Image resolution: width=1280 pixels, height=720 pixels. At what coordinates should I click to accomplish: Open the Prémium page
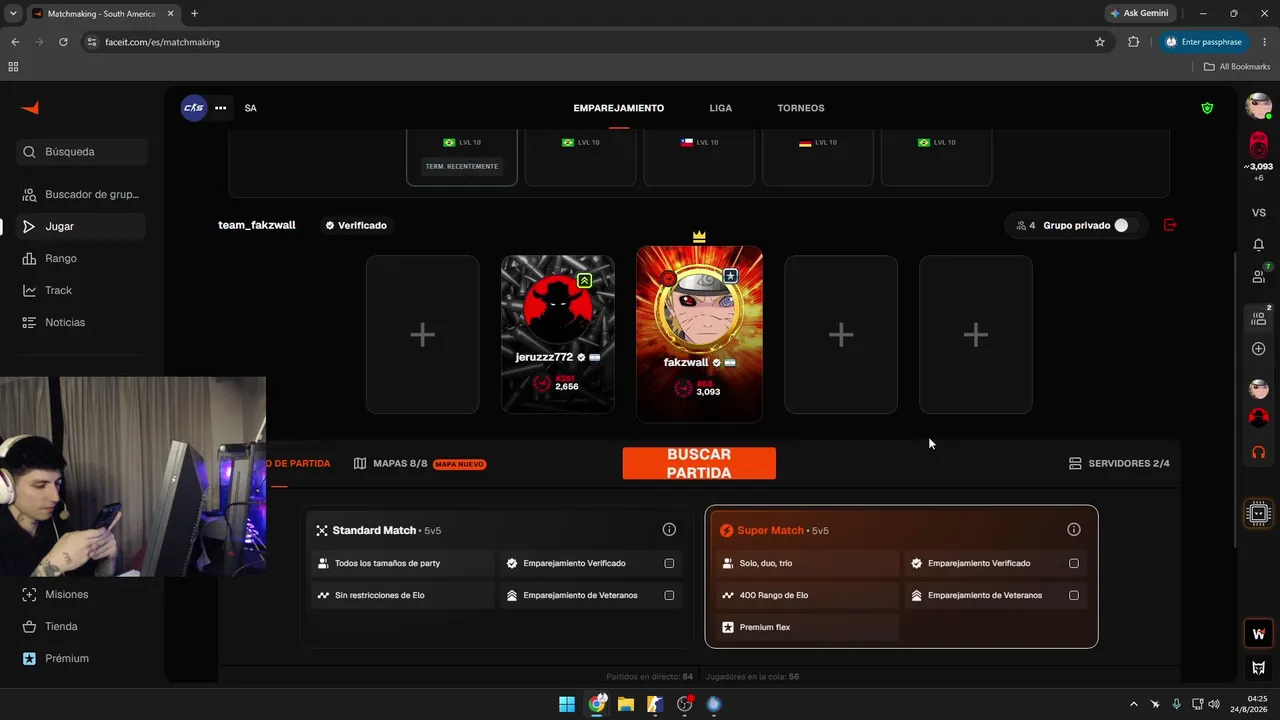tap(81, 658)
